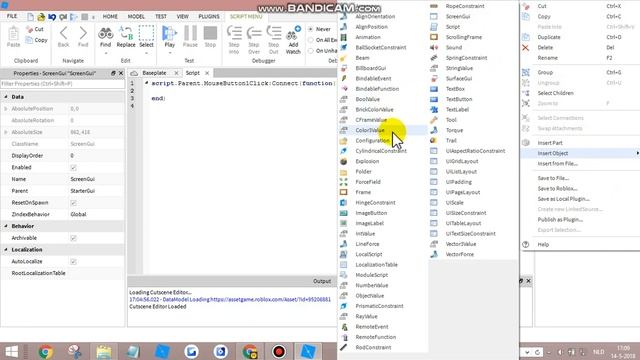The image size is (640, 360).
Task: Collapse the Localization properties section
Action: [x=6, y=250]
